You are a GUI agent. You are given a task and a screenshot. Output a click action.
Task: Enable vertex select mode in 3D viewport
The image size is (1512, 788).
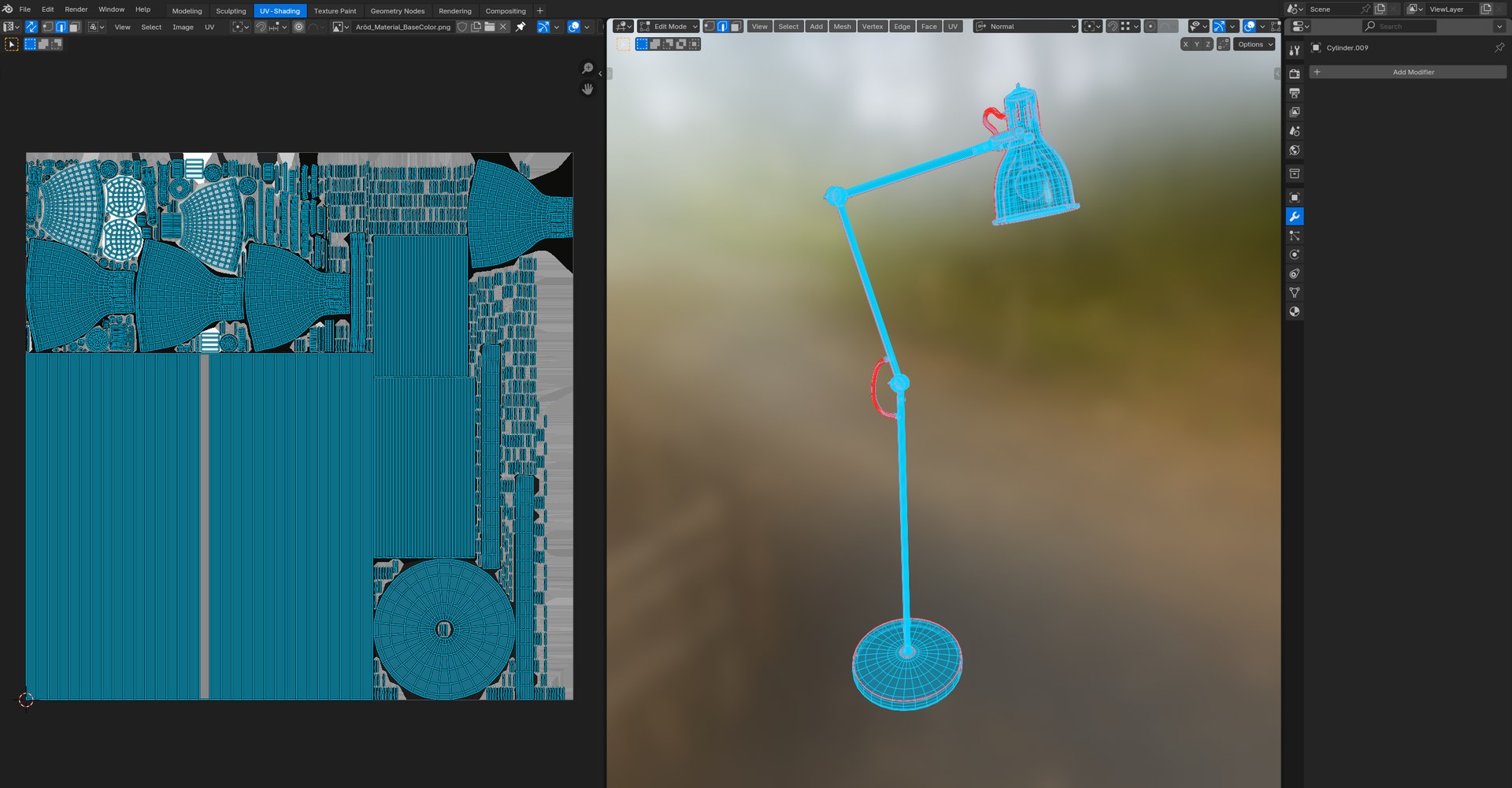[709, 27]
